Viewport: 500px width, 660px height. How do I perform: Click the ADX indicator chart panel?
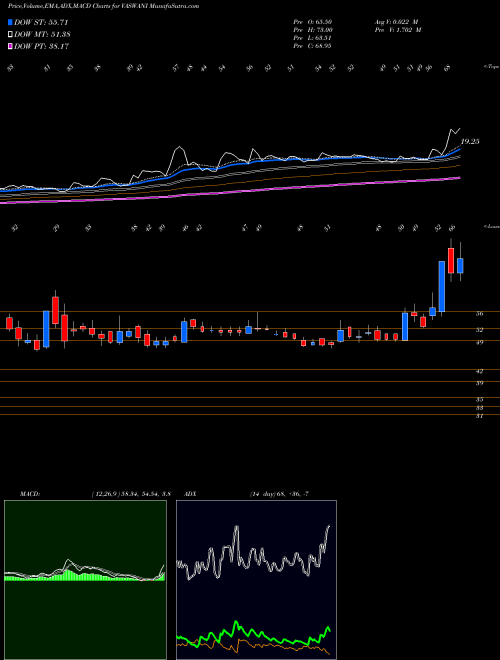click(256, 580)
